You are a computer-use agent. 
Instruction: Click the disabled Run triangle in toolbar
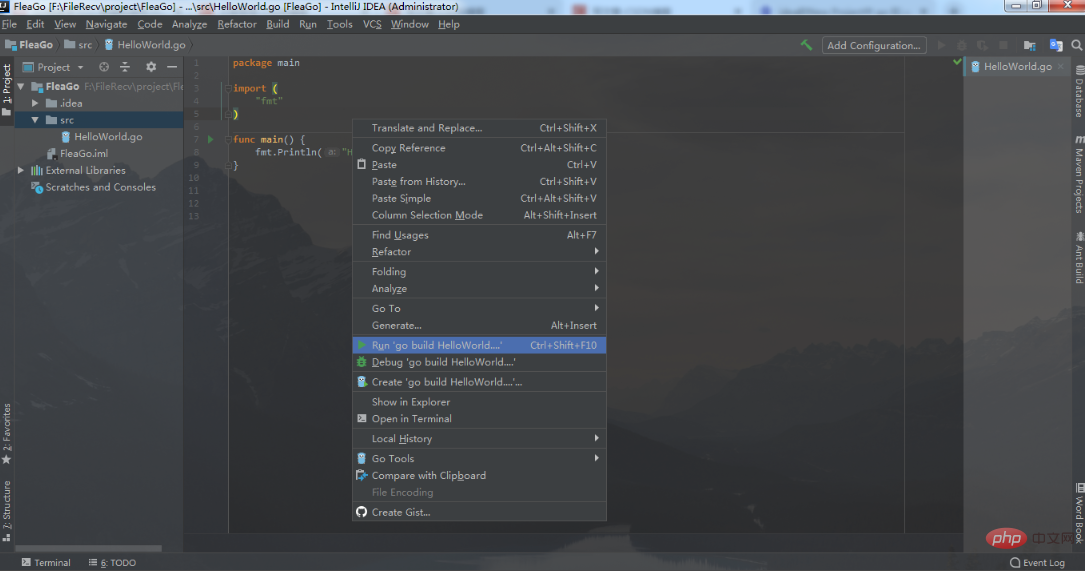941,45
